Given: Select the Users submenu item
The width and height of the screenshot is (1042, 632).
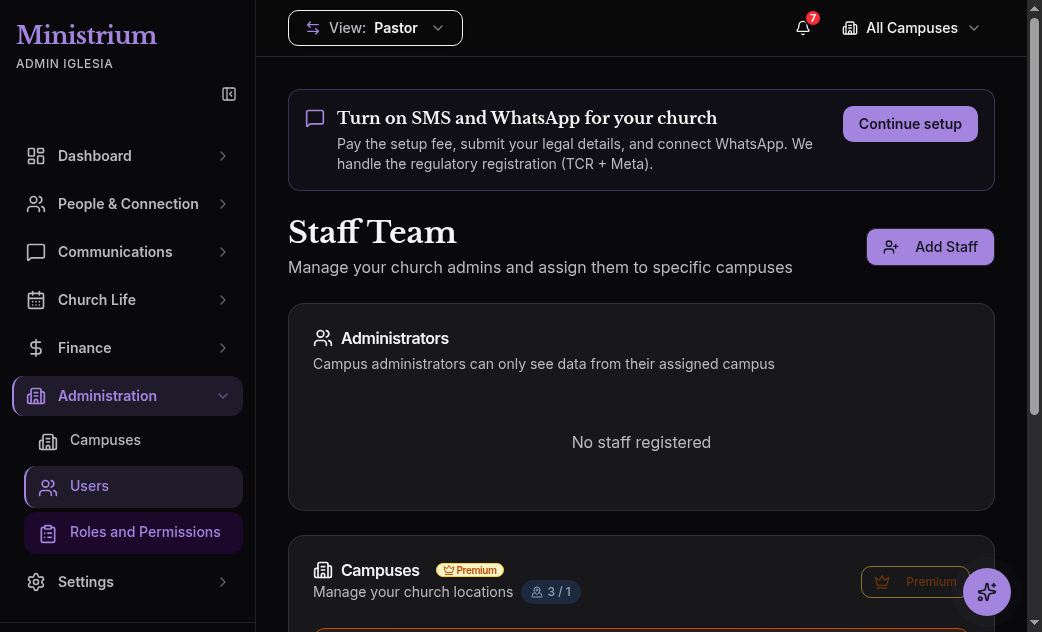Looking at the screenshot, I should click(134, 486).
